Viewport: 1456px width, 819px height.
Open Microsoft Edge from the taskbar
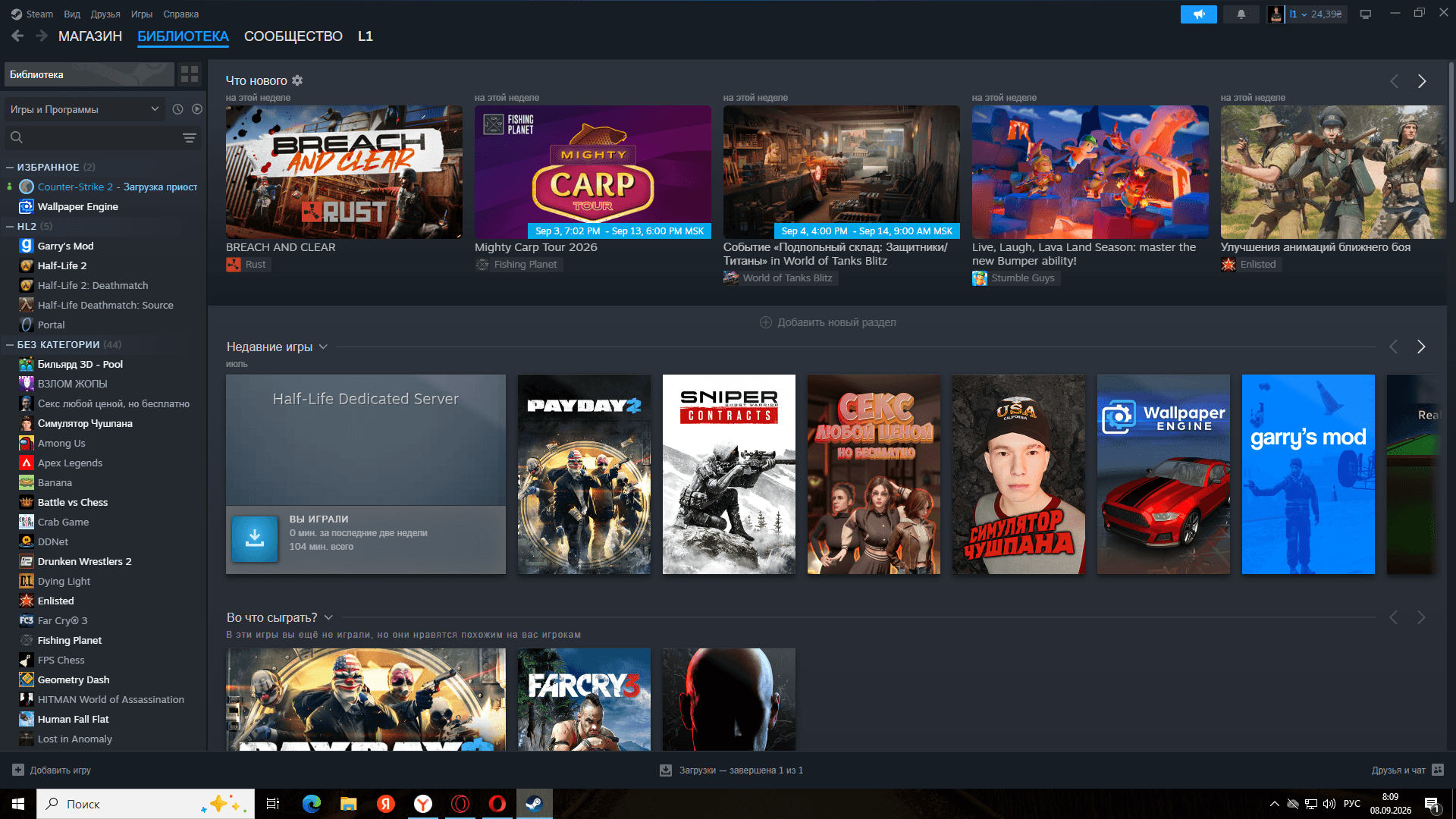[312, 804]
